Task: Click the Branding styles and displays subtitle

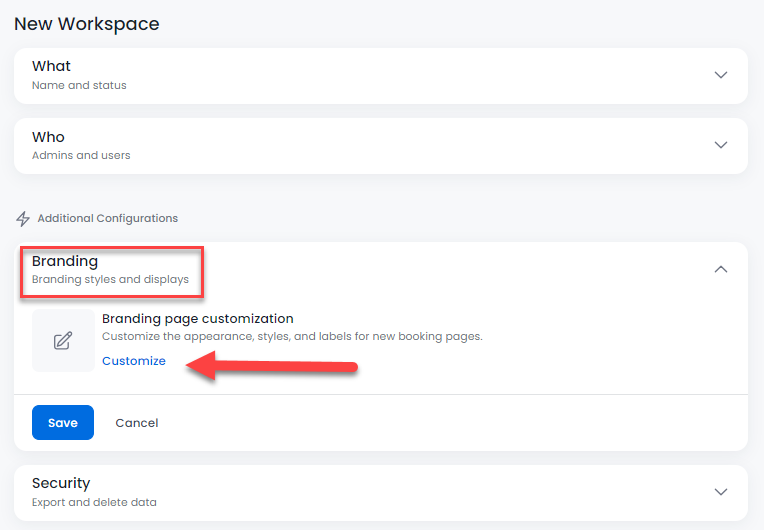Action: (110, 280)
